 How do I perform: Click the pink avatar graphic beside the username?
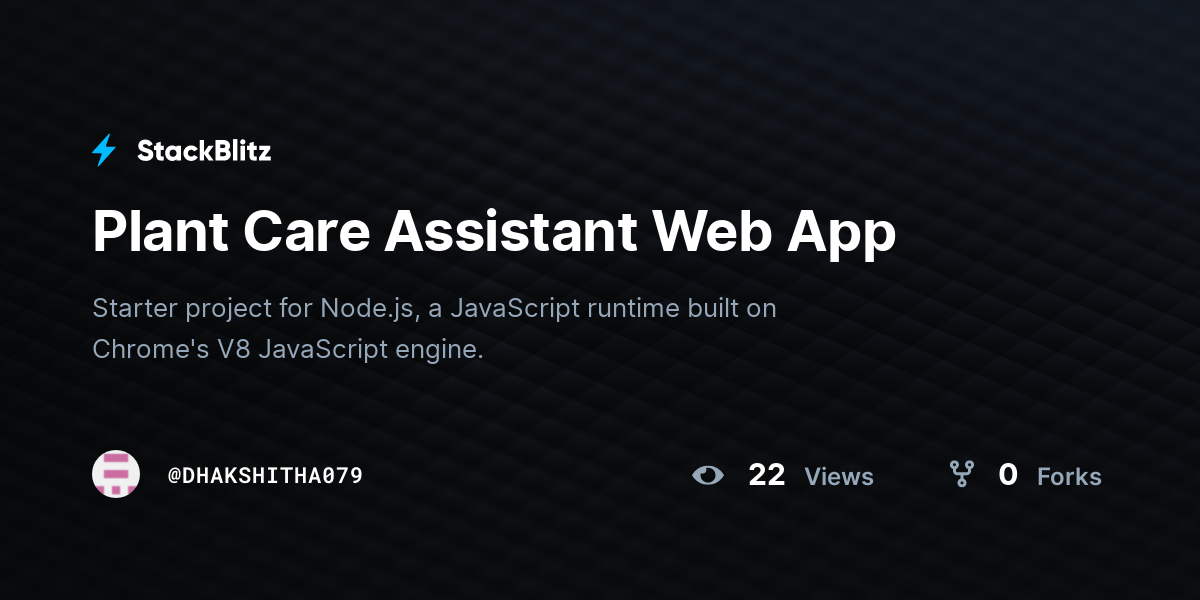(x=116, y=474)
